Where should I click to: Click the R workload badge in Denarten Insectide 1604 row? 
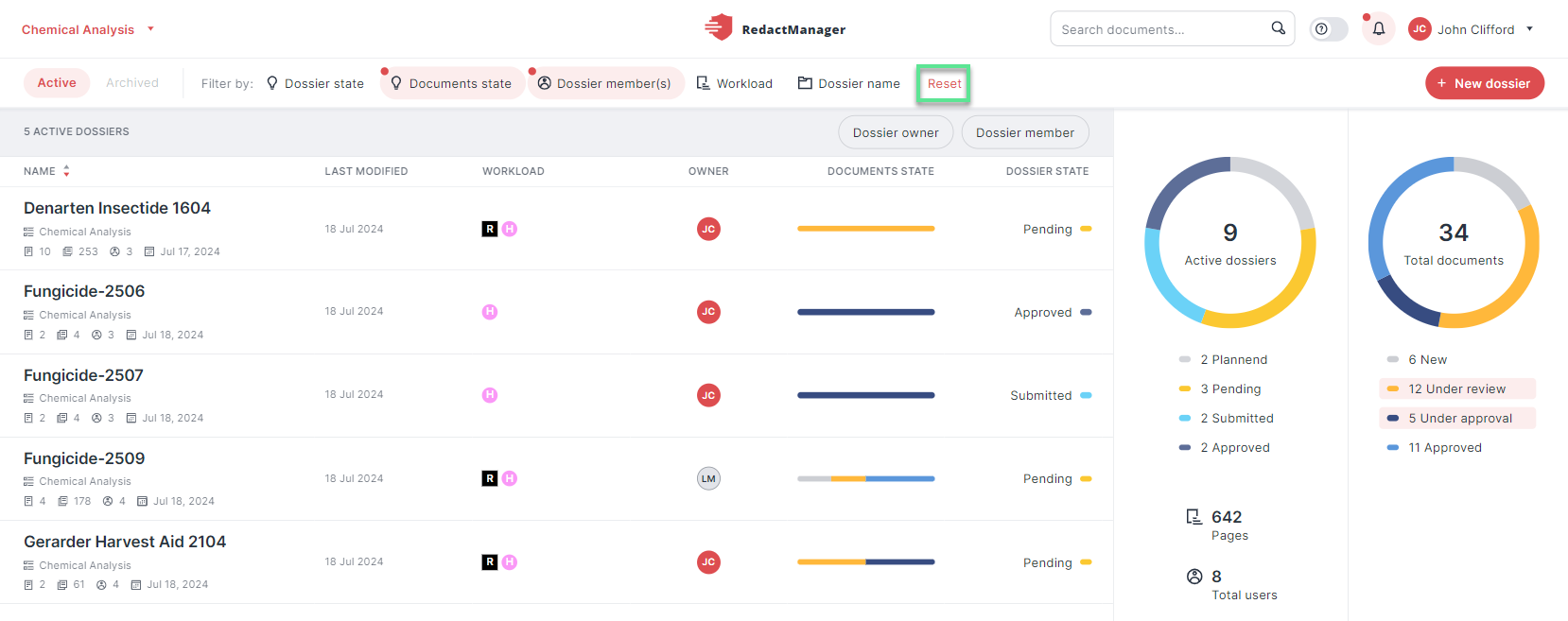490,229
